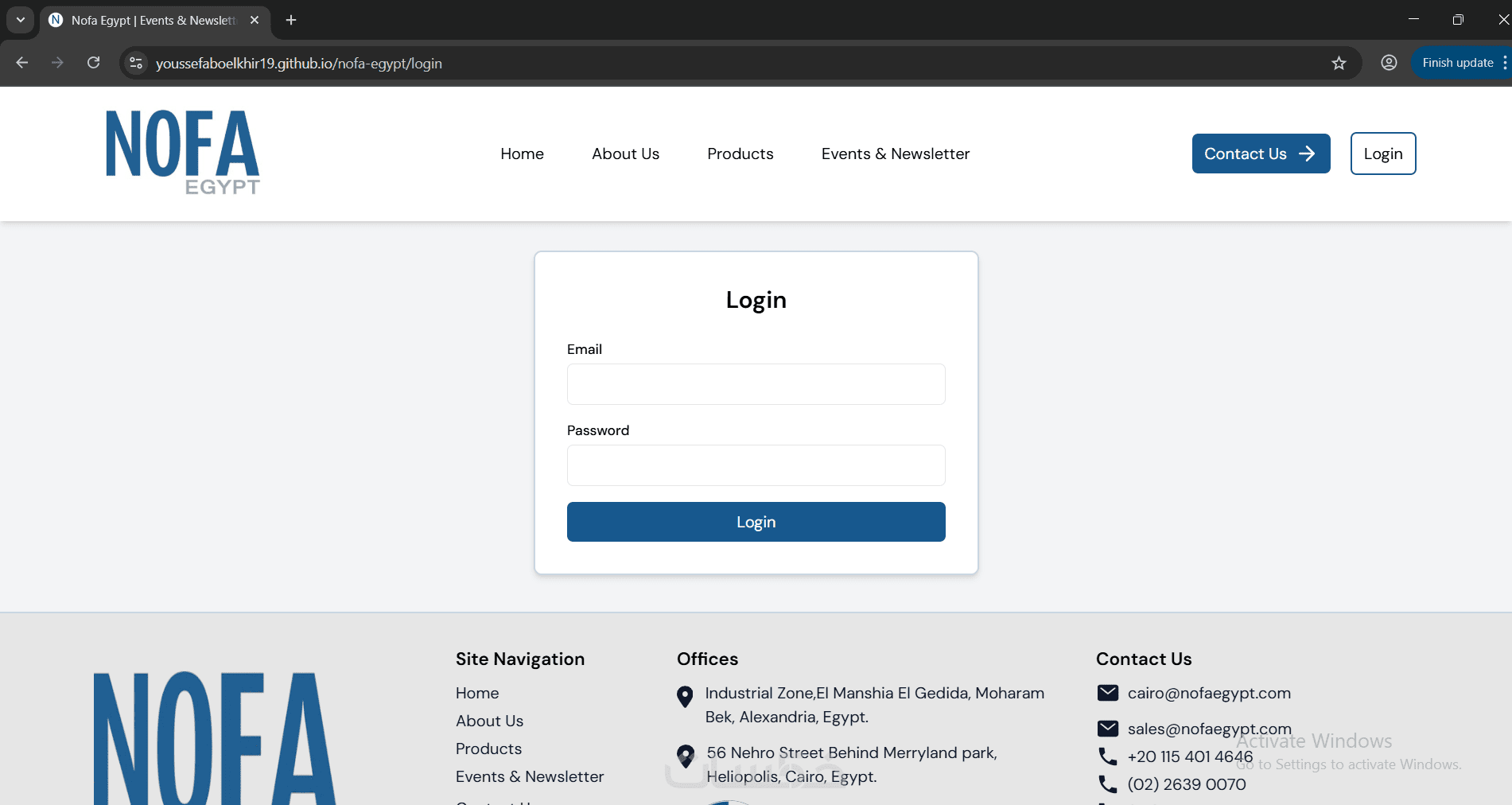The width and height of the screenshot is (1512, 805).
Task: Click the sales@nofaegypt.com email address
Action: (x=1209, y=729)
